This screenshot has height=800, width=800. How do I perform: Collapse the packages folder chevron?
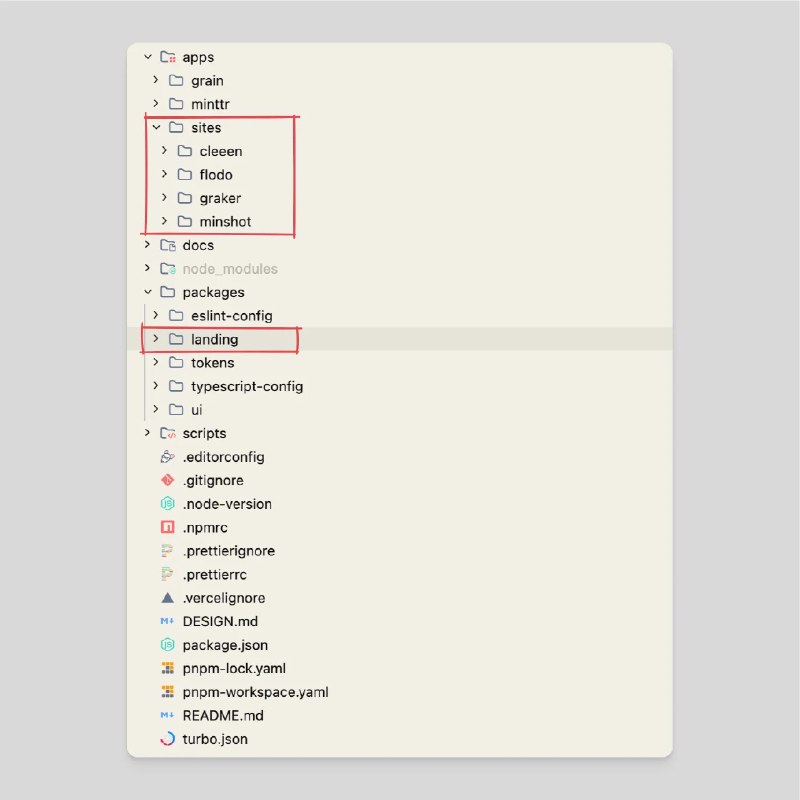pos(147,292)
